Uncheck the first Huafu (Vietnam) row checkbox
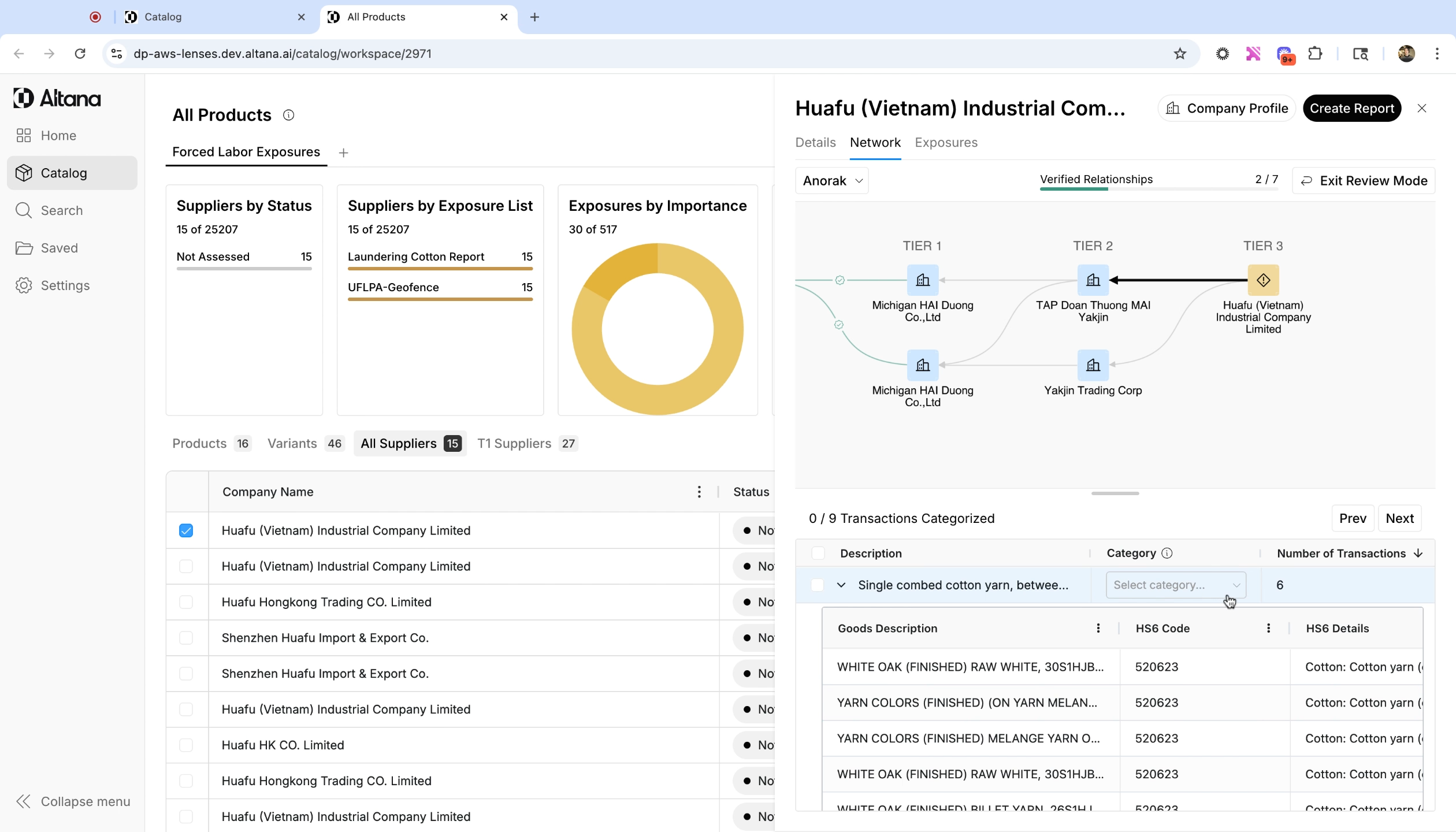This screenshot has width=1456, height=832. [186, 530]
